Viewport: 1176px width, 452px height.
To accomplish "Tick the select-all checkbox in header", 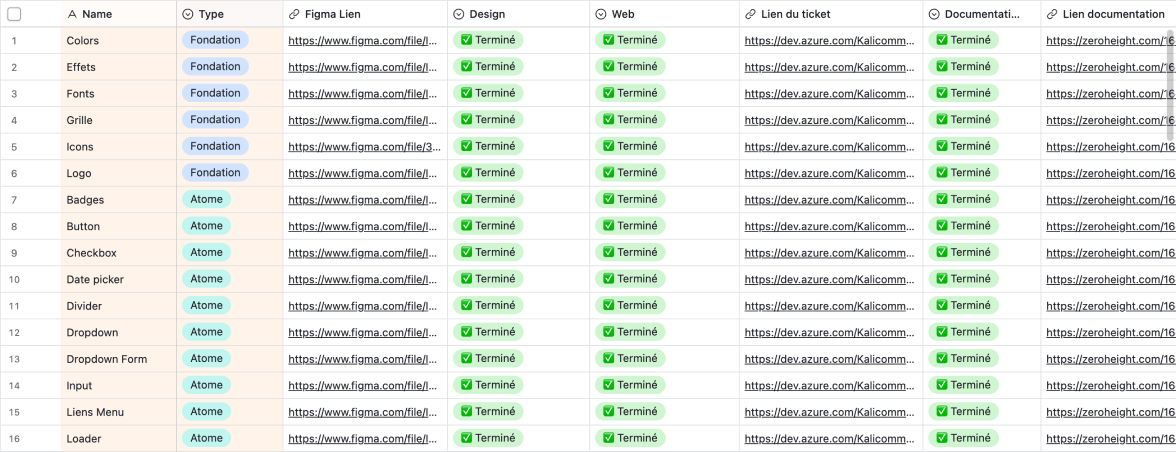I will tap(14, 13).
